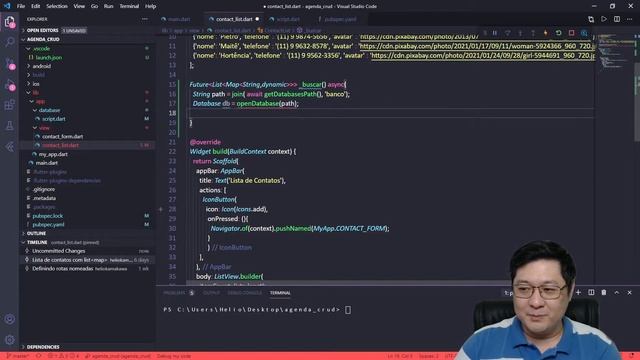This screenshot has height=360, width=640.
Task: Add a new terminal with plus icon
Action: click(x=578, y=292)
